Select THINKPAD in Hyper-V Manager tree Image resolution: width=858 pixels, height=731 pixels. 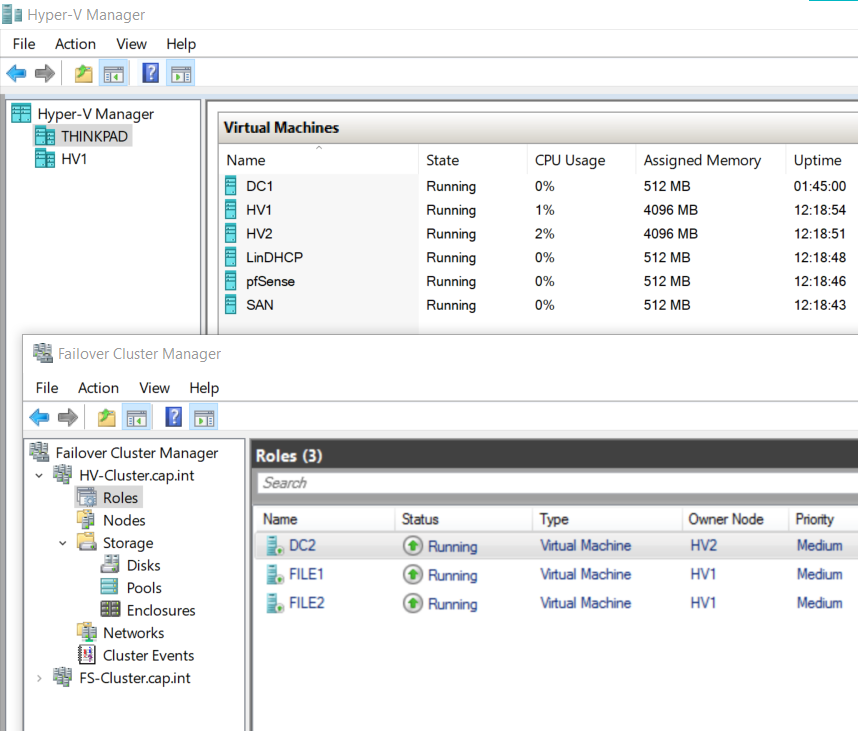(94, 136)
